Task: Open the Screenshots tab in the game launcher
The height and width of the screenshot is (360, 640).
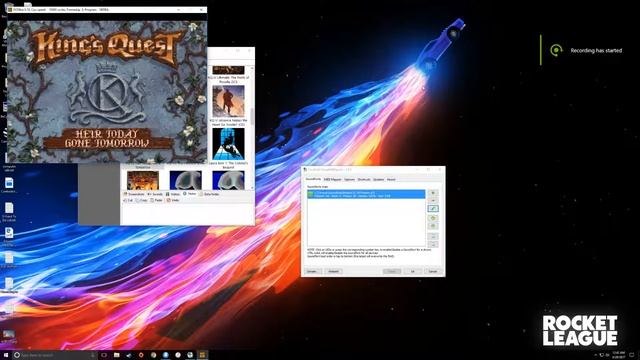Action: pos(134,194)
